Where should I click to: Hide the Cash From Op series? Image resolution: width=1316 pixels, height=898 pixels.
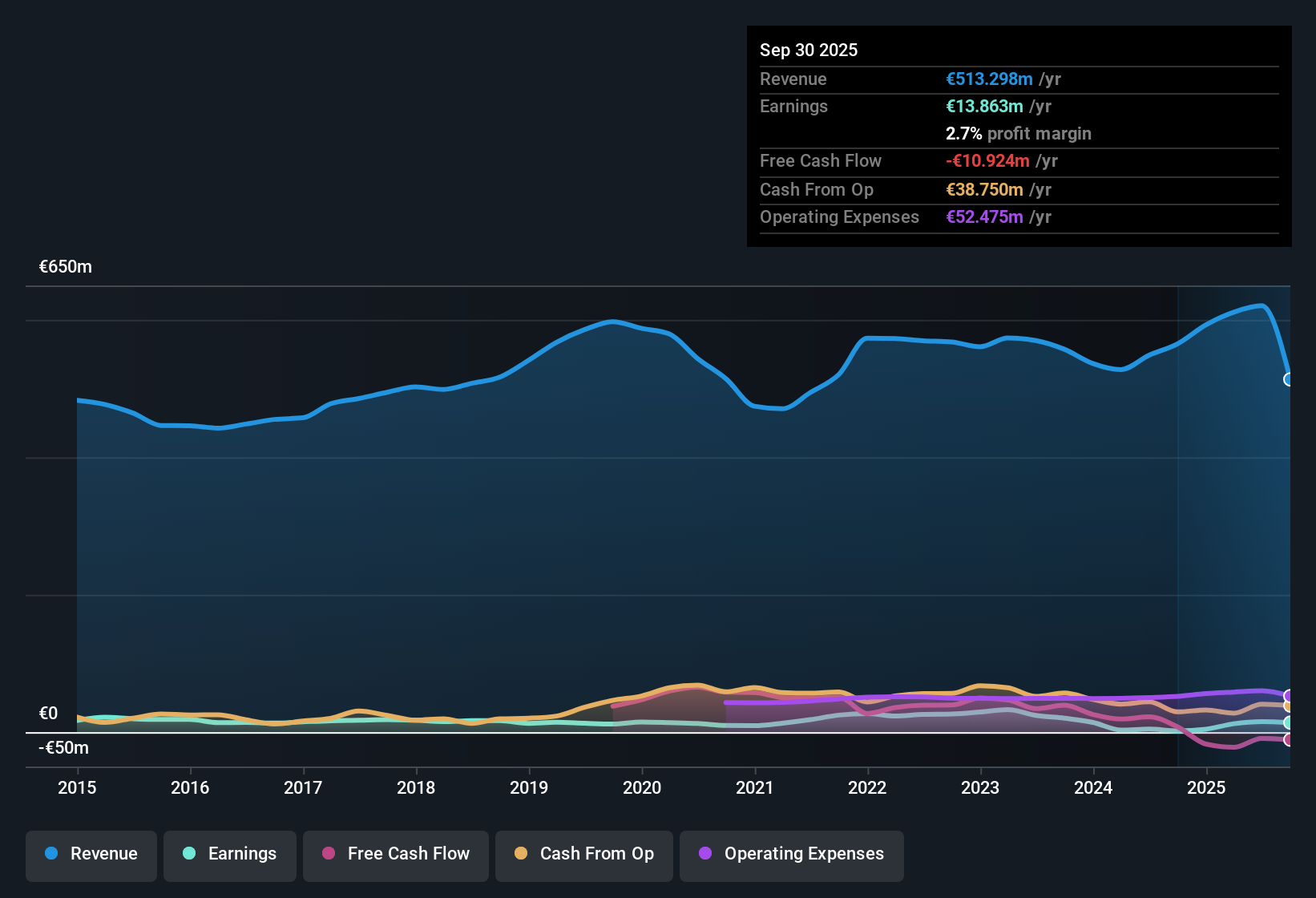click(x=584, y=854)
